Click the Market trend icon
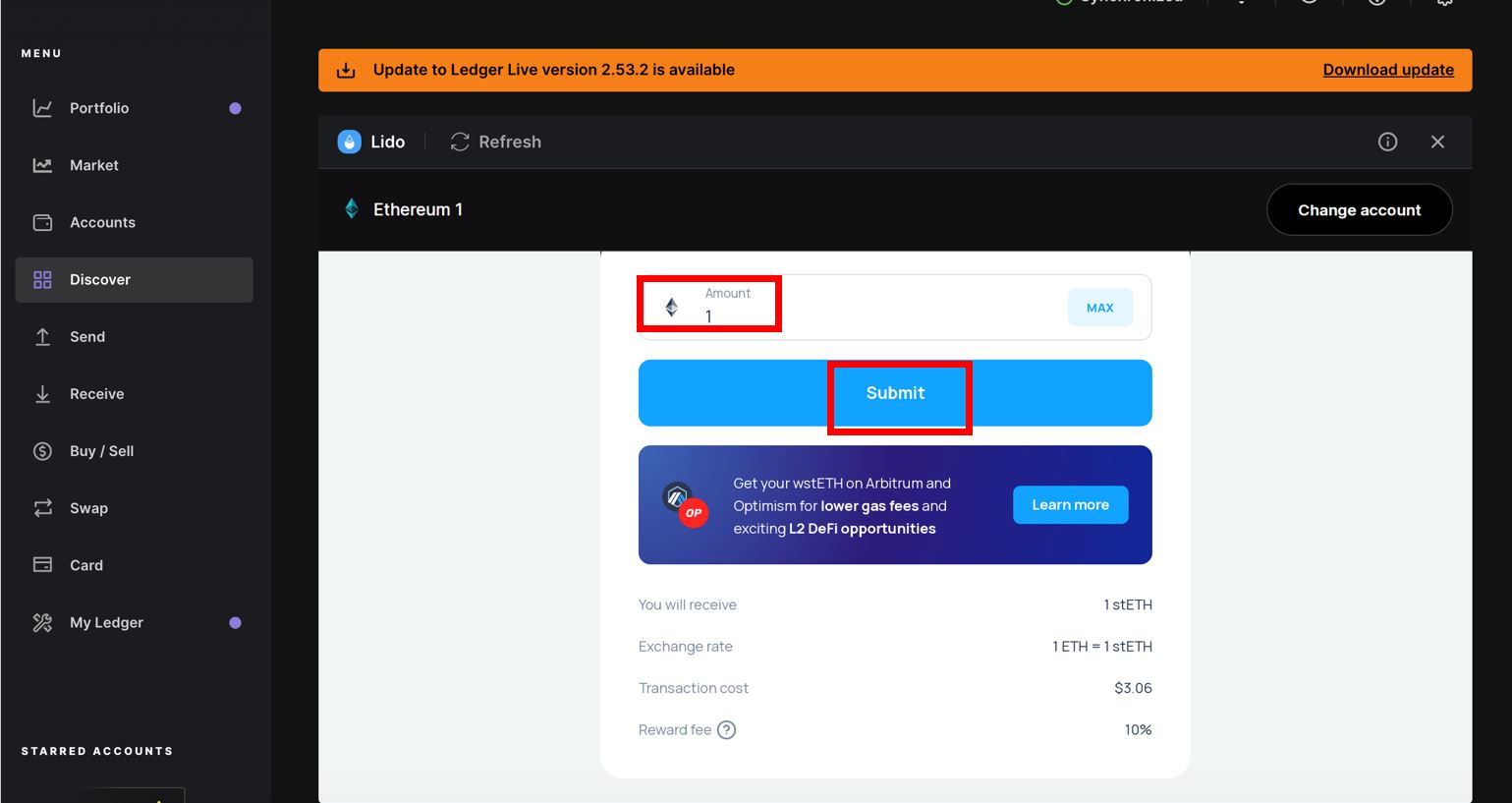Image resolution: width=1512 pixels, height=803 pixels. 42,165
